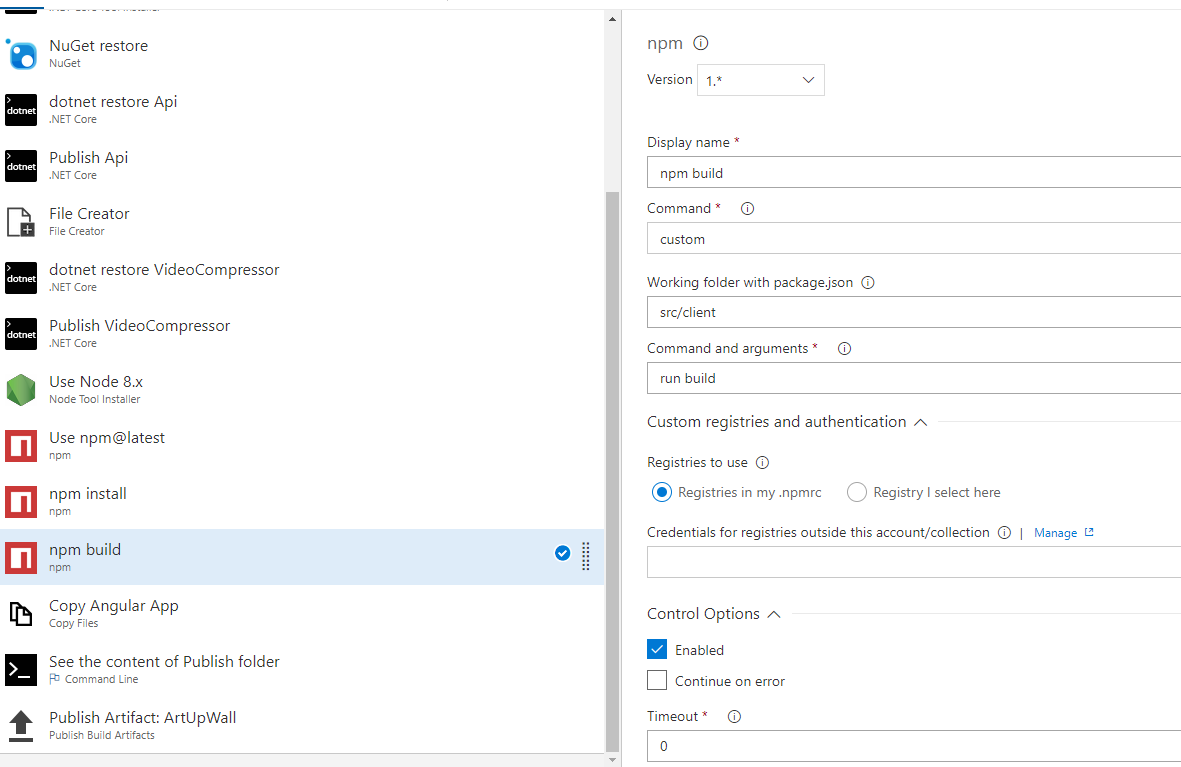
Task: Show info for the Timeout field
Action: (x=734, y=717)
